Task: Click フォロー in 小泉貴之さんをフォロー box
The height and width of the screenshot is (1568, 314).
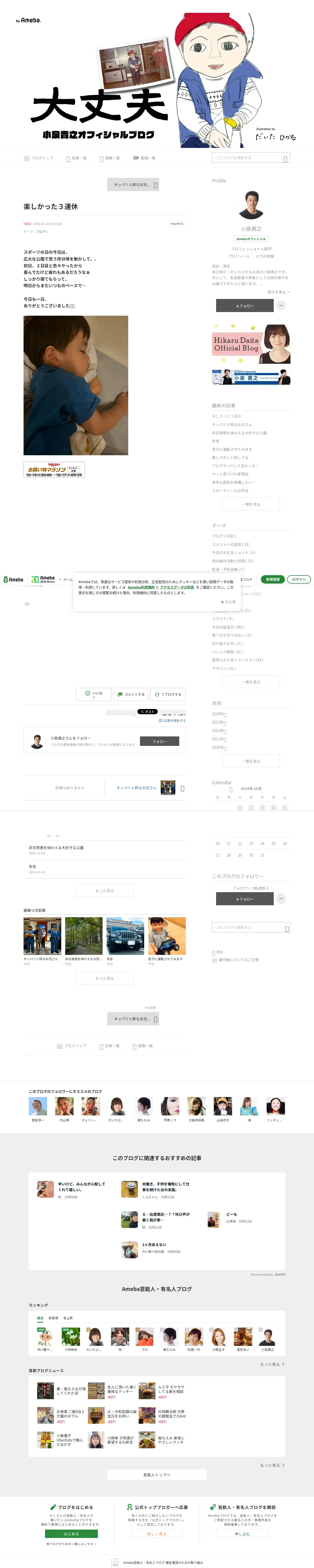Action: [x=160, y=741]
